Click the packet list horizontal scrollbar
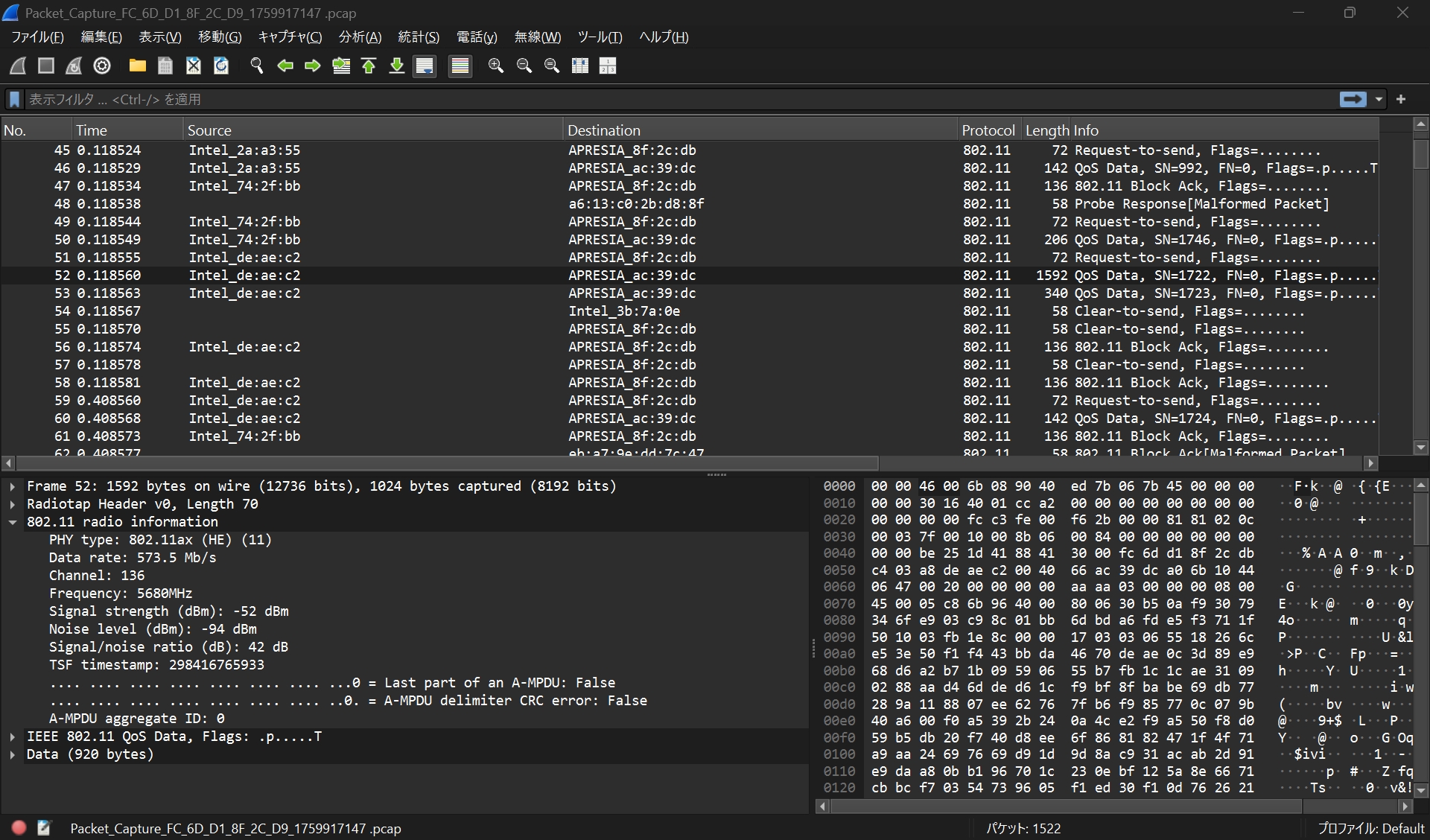The image size is (1430, 840). coord(447,463)
